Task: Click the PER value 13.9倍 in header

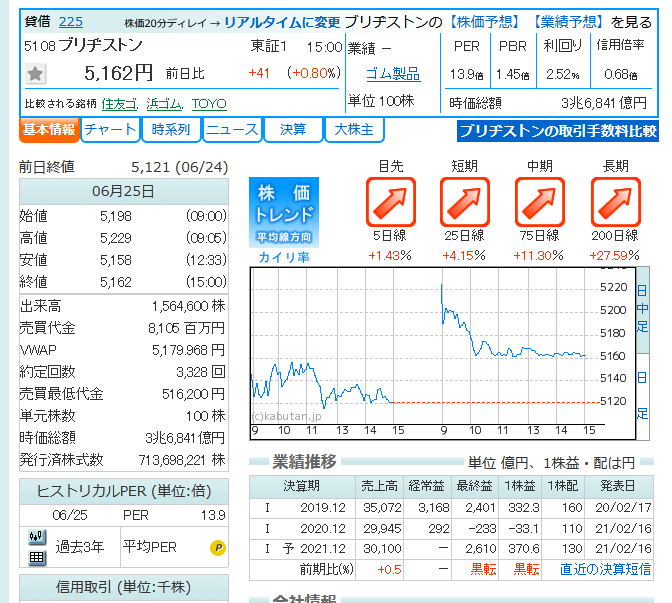Action: (467, 75)
